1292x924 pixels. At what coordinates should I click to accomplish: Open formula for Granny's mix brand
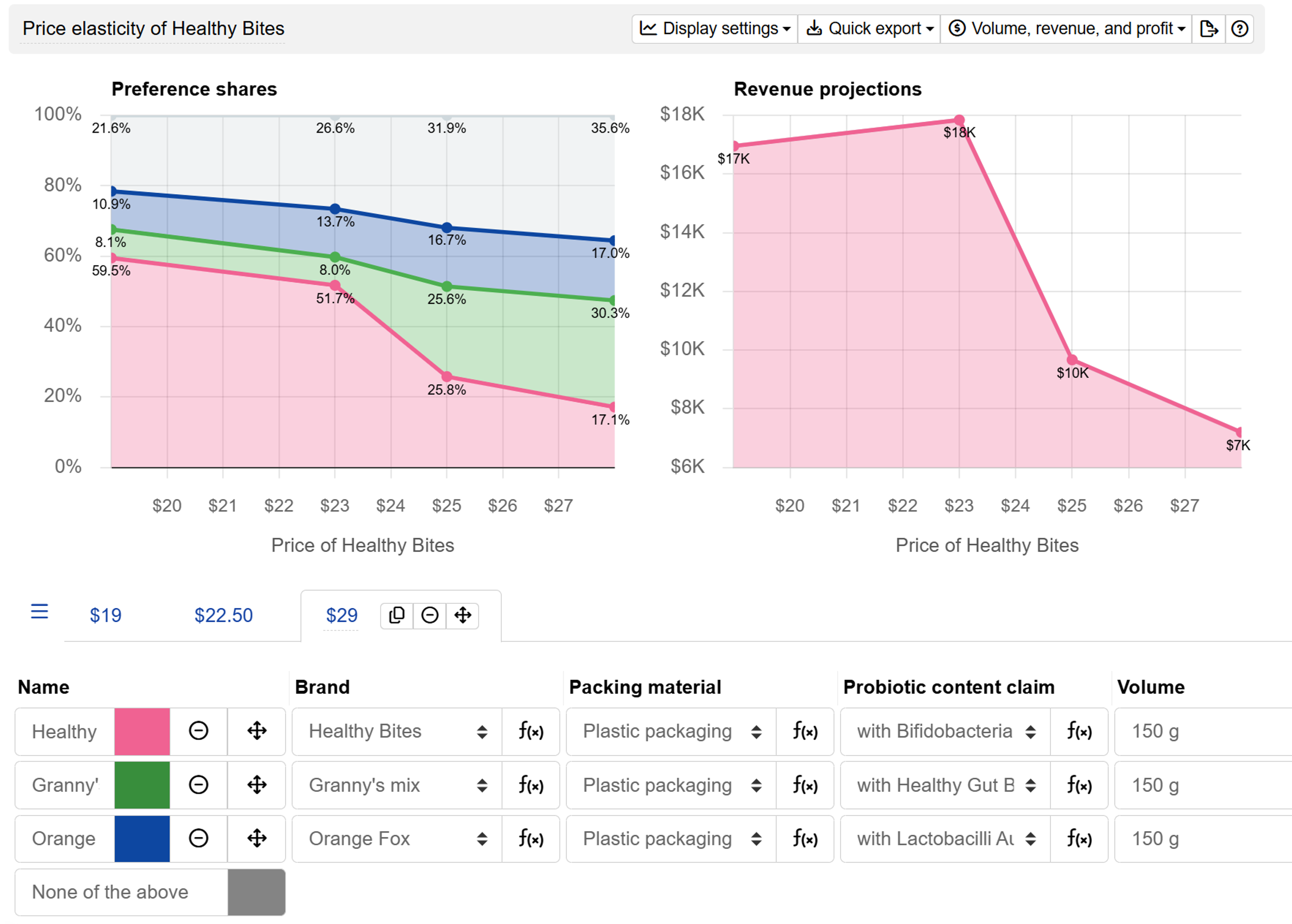(x=531, y=785)
